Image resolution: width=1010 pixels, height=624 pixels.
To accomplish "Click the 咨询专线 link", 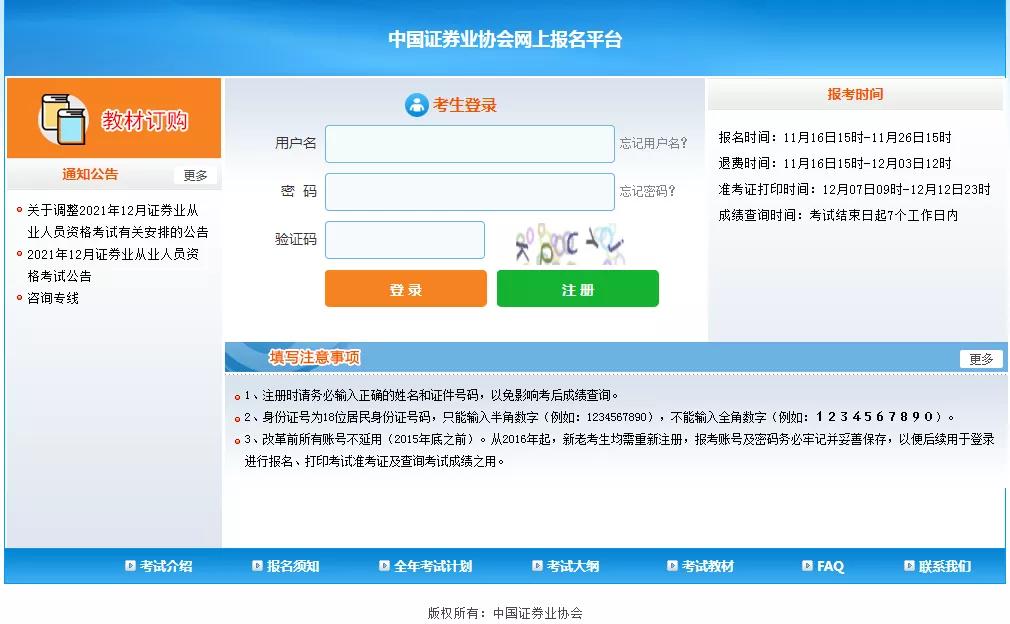I will tap(52, 298).
